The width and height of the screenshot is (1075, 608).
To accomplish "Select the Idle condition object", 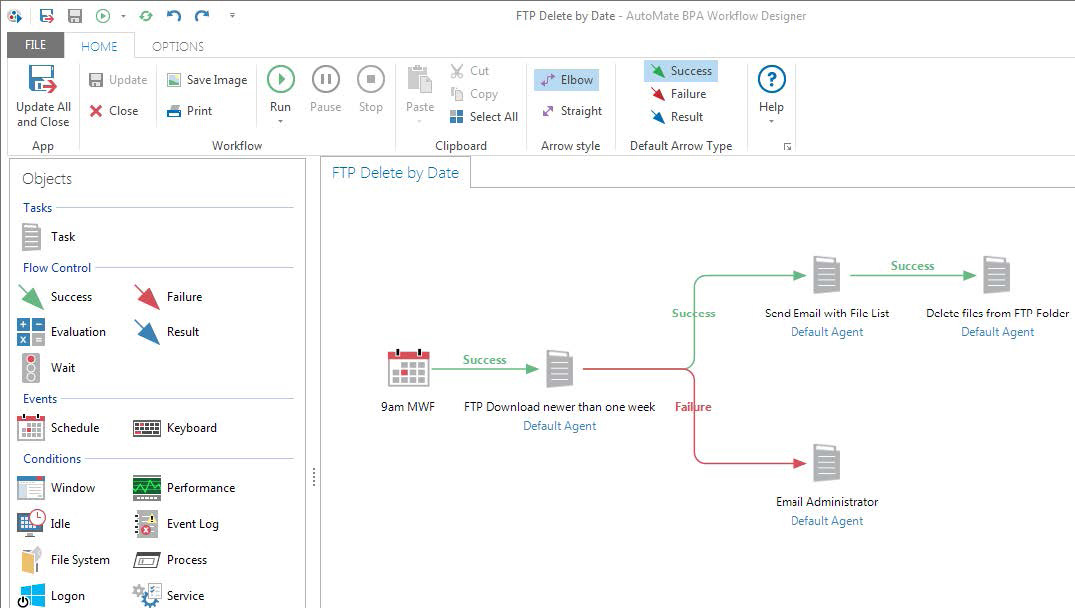I will pyautogui.click(x=44, y=523).
